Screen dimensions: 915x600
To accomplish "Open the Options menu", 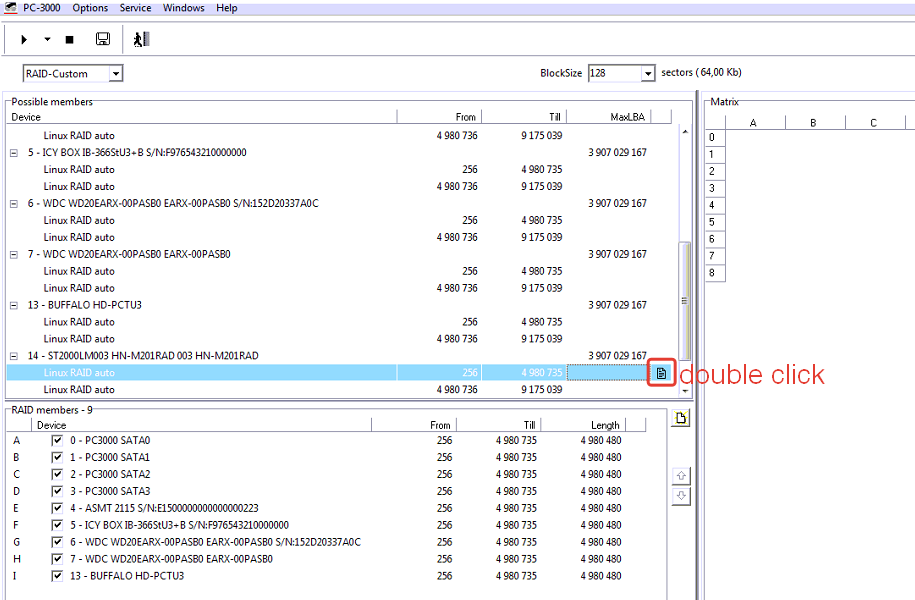I will coord(90,8).
